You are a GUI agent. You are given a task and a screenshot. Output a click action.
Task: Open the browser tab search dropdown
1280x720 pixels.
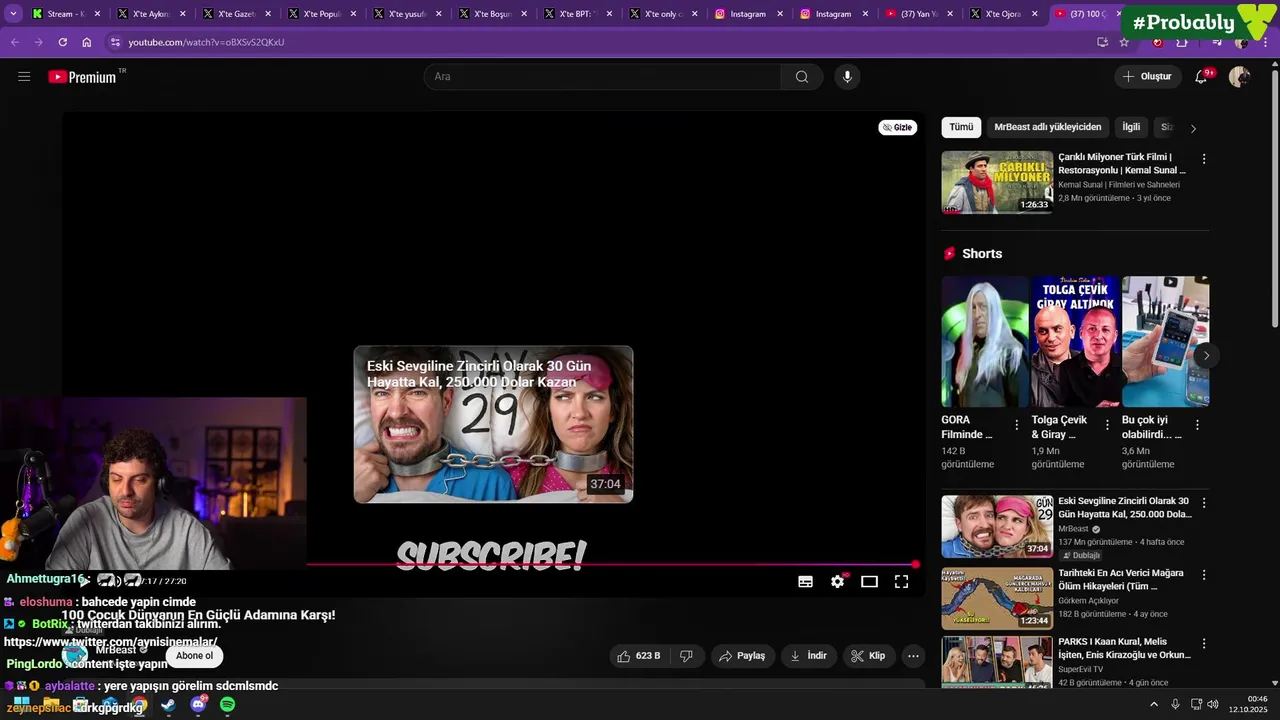pos(13,14)
